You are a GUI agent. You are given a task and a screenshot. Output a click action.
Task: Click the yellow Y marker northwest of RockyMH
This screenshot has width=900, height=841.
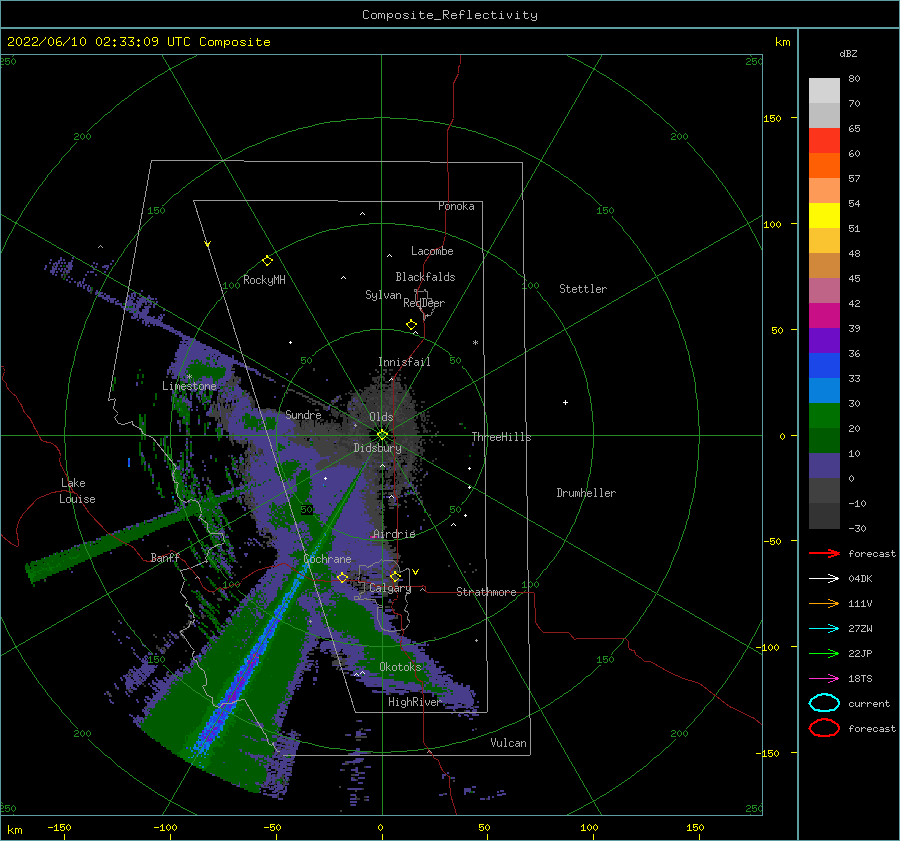pos(208,244)
